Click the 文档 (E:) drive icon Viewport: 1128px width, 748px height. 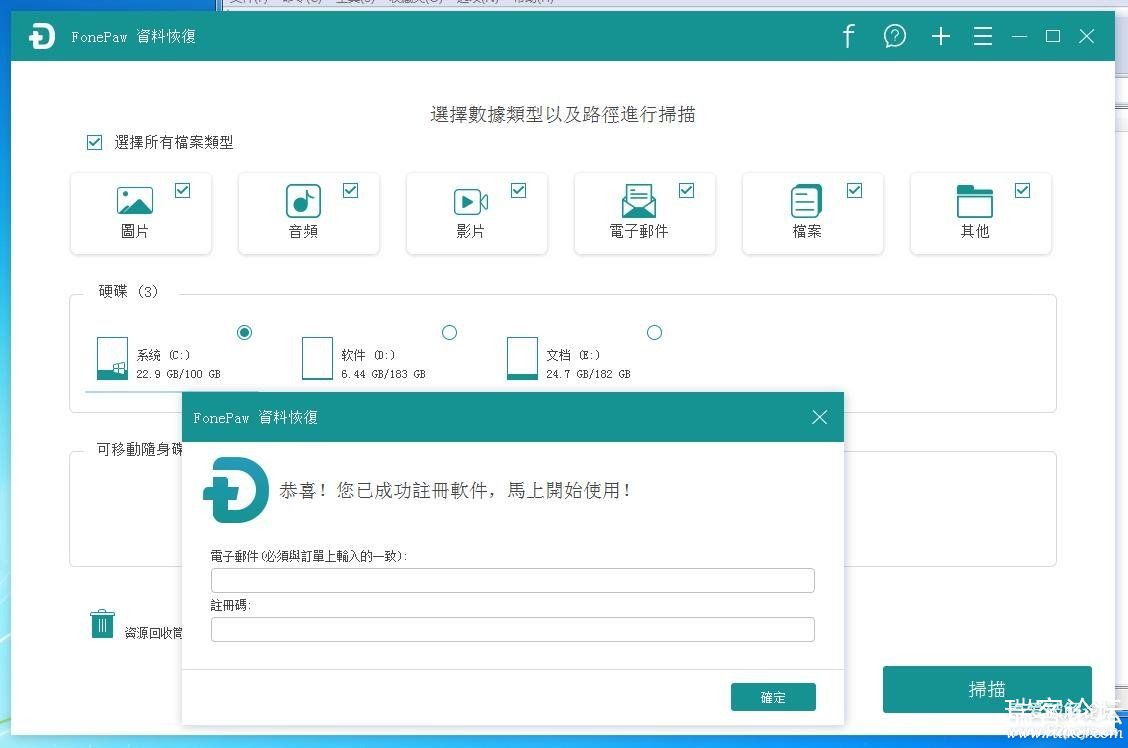click(x=522, y=358)
